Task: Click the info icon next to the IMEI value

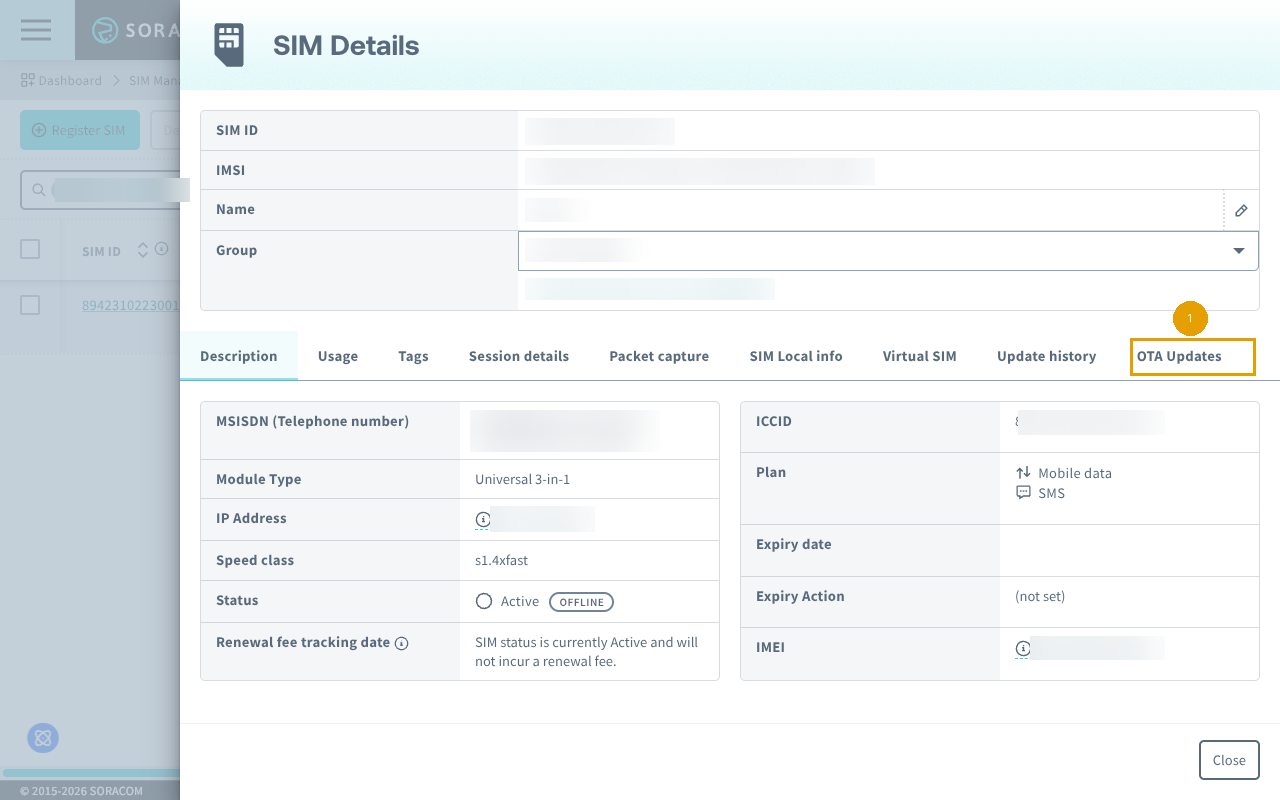Action: (x=1021, y=648)
